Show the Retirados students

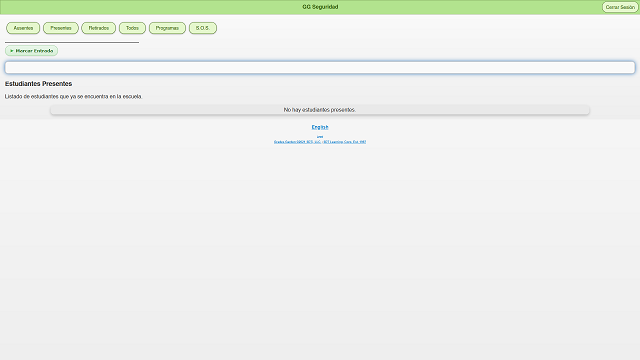99,28
